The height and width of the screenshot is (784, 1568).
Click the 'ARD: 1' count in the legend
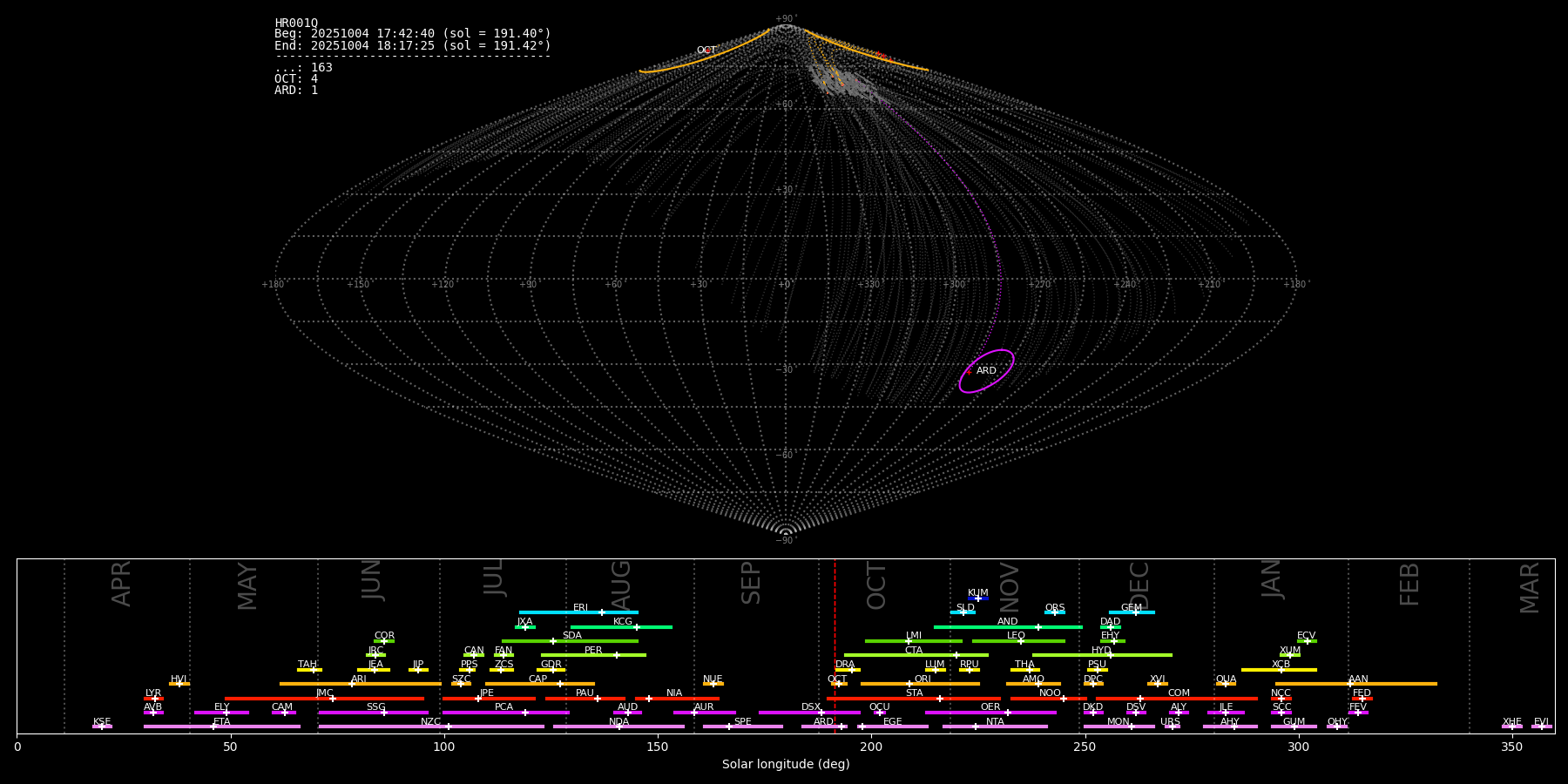tap(296, 91)
